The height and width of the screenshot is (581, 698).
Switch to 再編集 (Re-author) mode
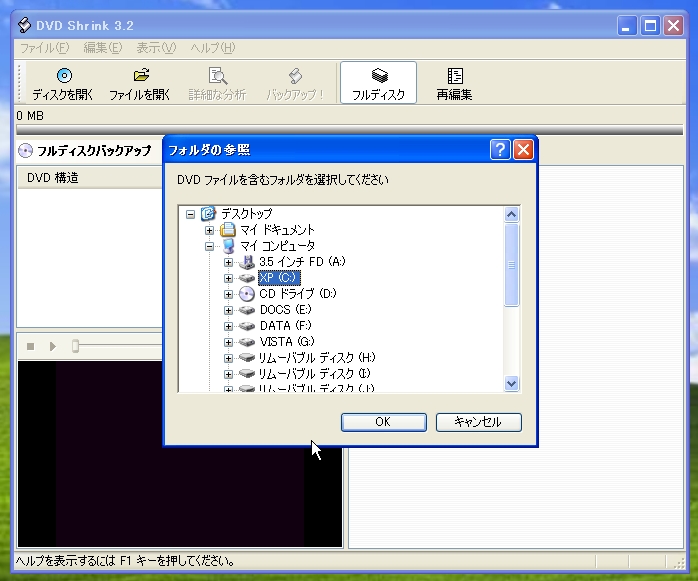(455, 84)
